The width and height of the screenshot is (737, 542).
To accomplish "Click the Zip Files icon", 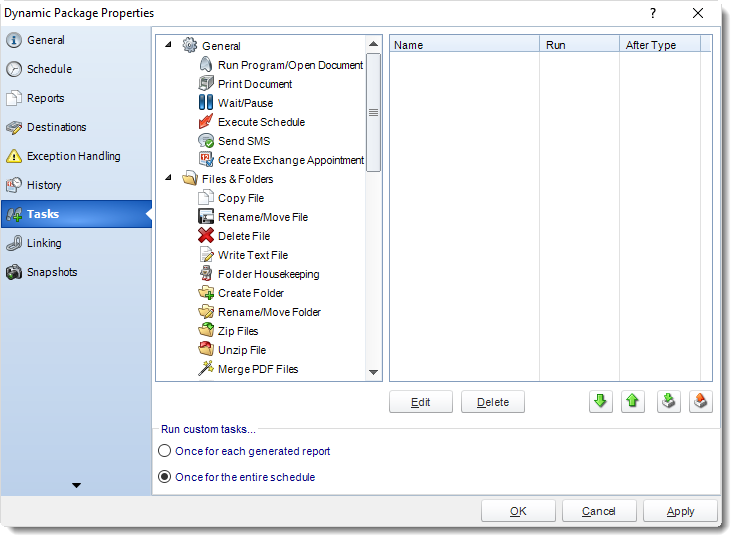I will pyautogui.click(x=206, y=330).
